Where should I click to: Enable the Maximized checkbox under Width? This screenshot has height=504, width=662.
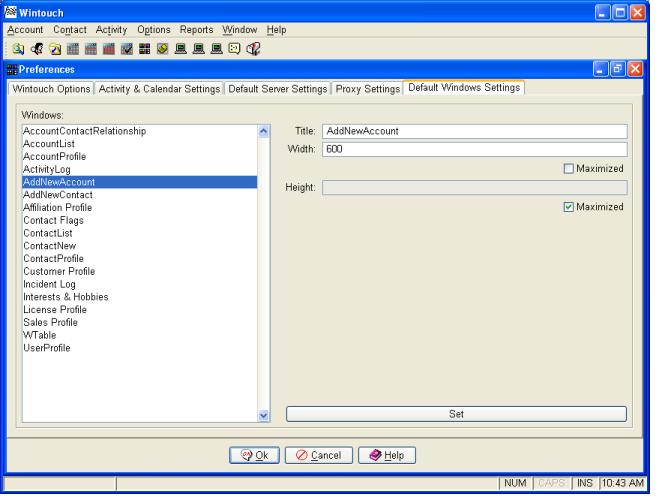(568, 168)
